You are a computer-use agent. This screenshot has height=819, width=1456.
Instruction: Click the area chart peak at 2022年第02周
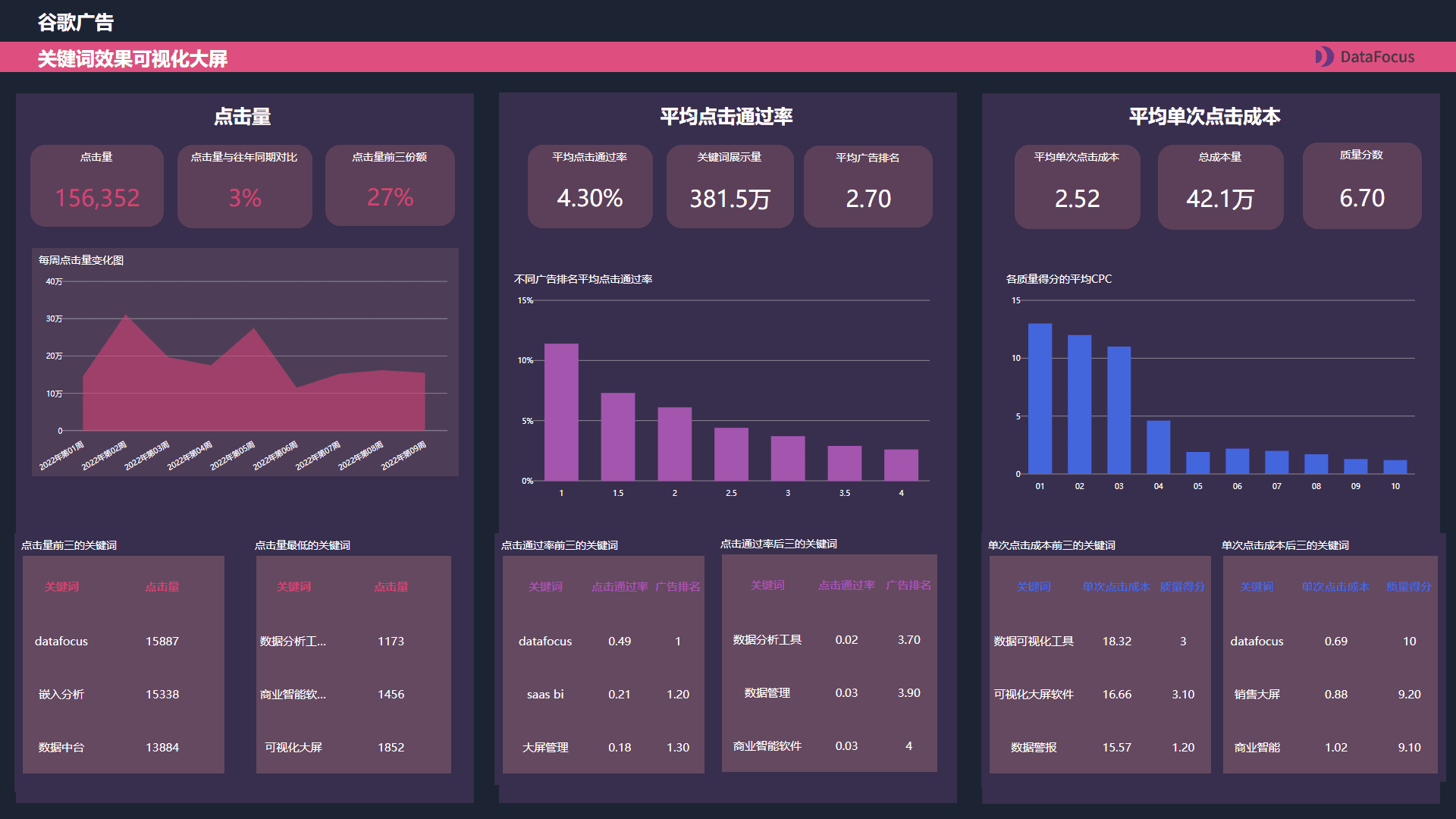[126, 315]
